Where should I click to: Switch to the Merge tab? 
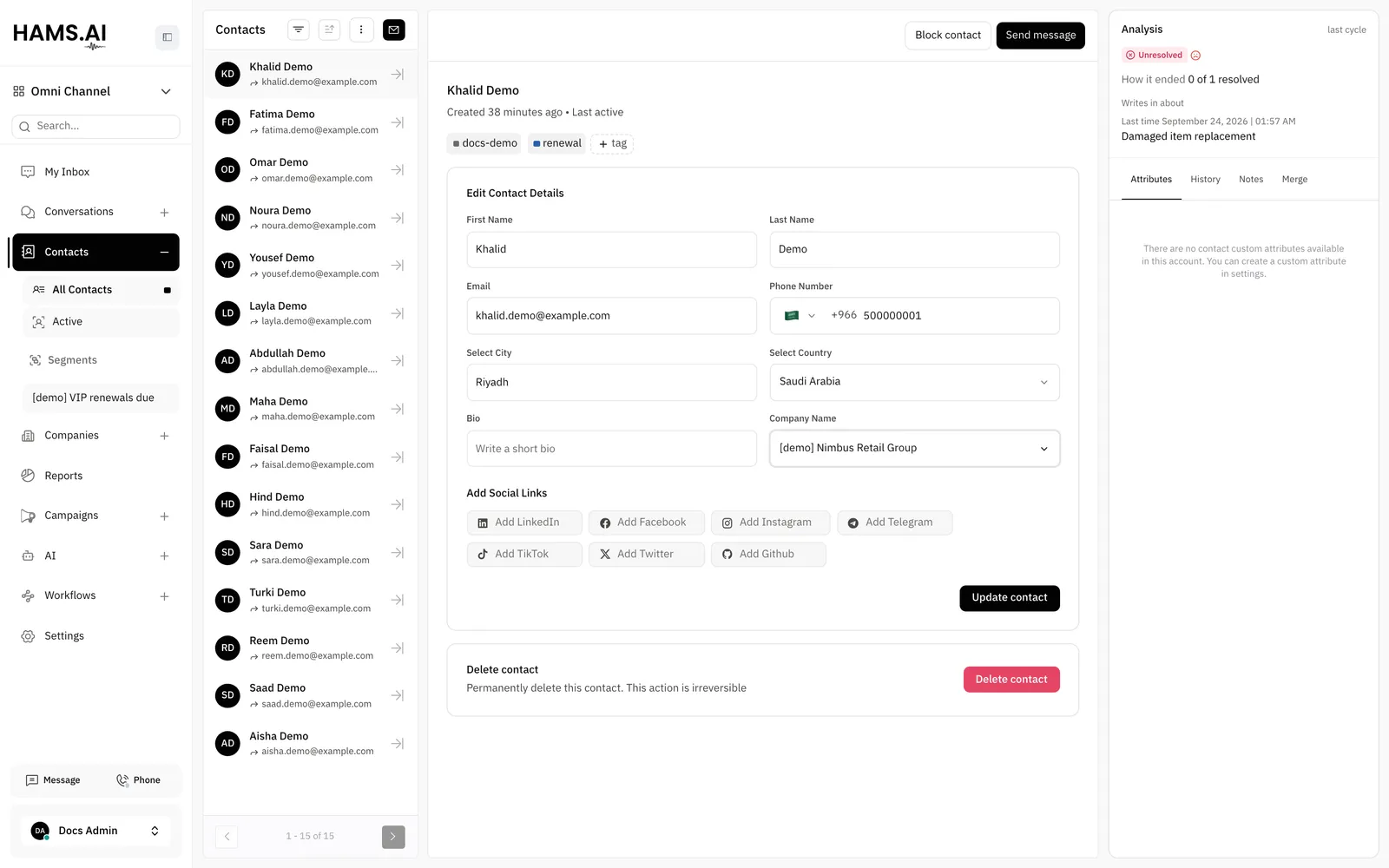pos(1294,180)
